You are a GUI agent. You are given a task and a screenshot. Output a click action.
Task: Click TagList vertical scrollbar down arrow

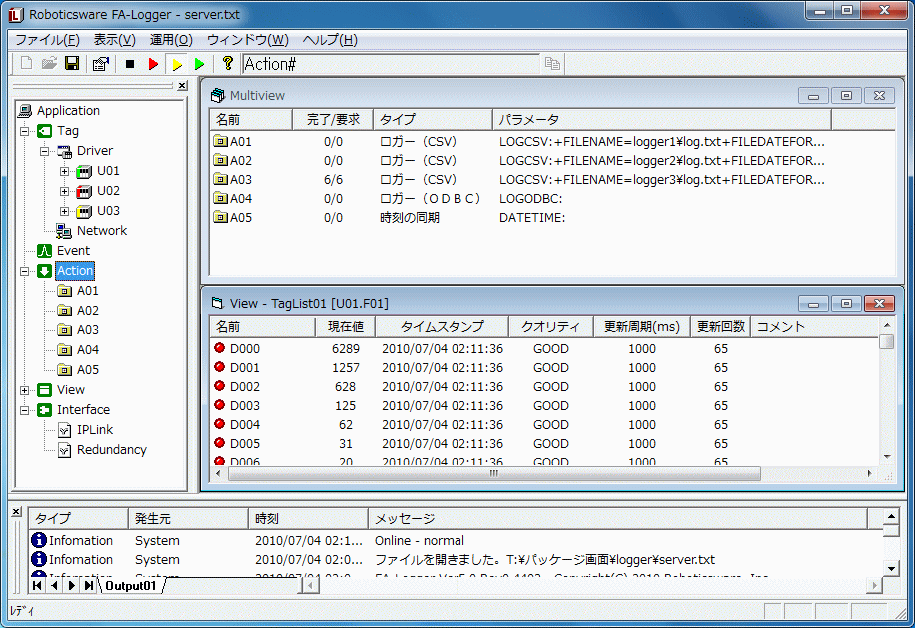[887, 457]
